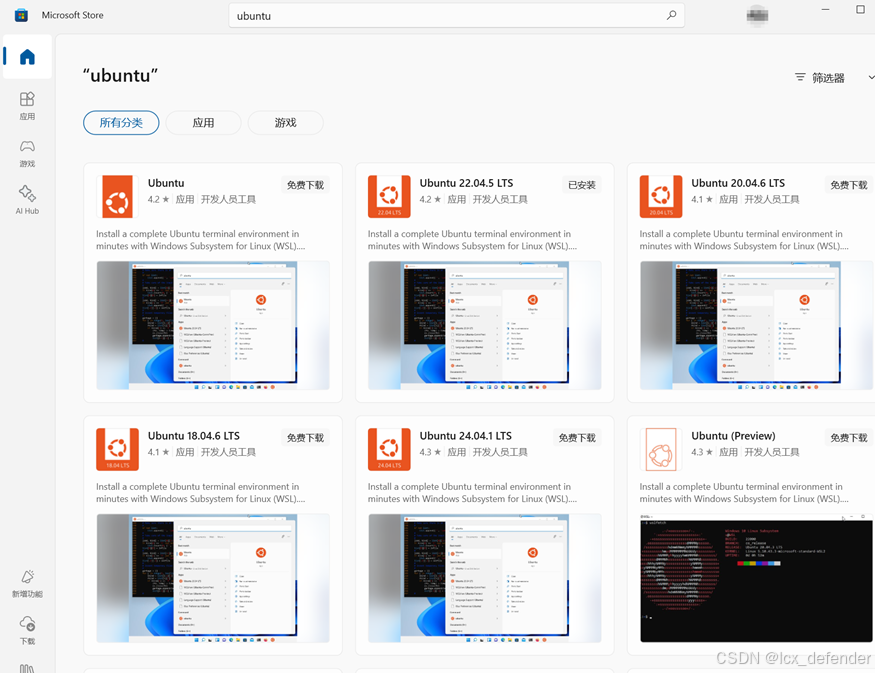This screenshot has height=673, width=875.
Task: Open the Library icon in the sidebar
Action: click(27, 668)
